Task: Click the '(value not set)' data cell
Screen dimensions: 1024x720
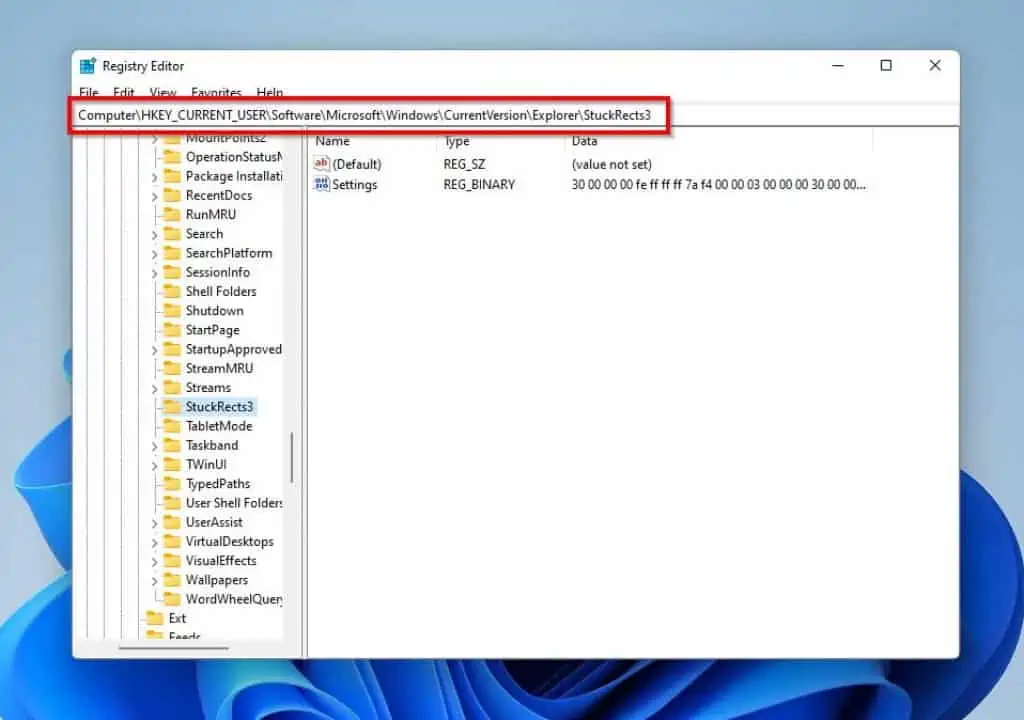Action: coord(611,165)
